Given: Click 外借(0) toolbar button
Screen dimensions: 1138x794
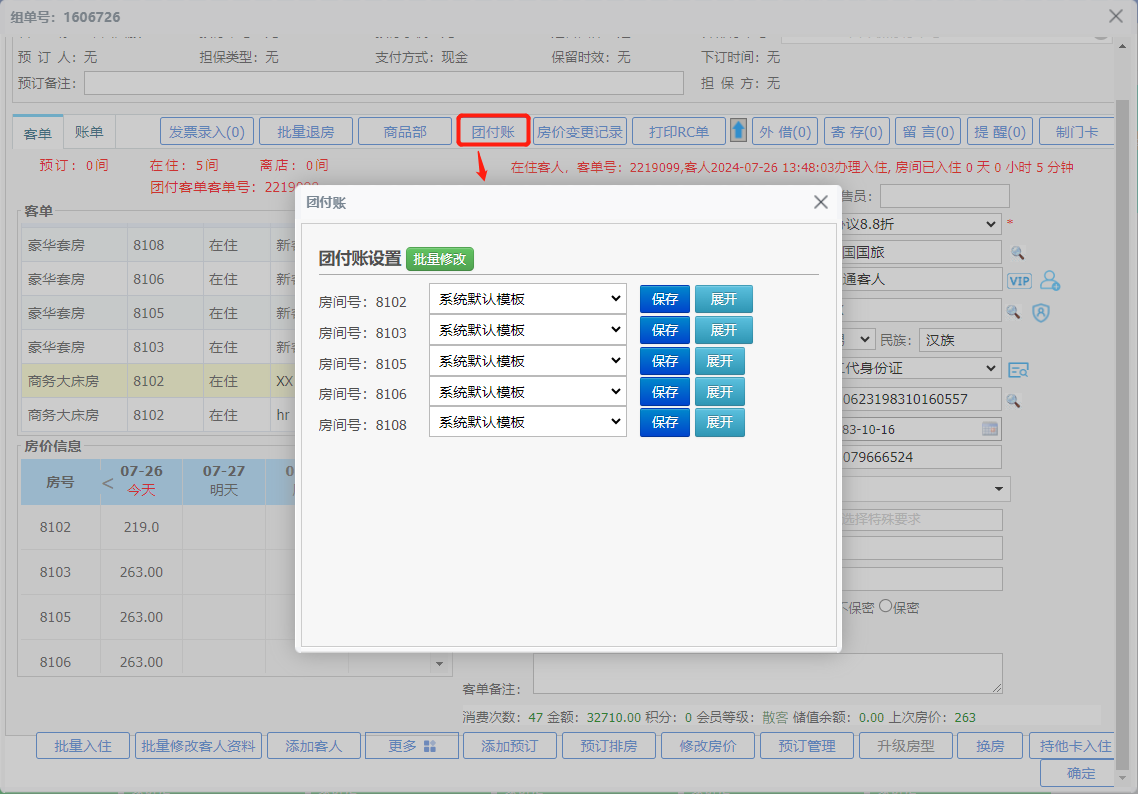Looking at the screenshot, I should tap(785, 131).
